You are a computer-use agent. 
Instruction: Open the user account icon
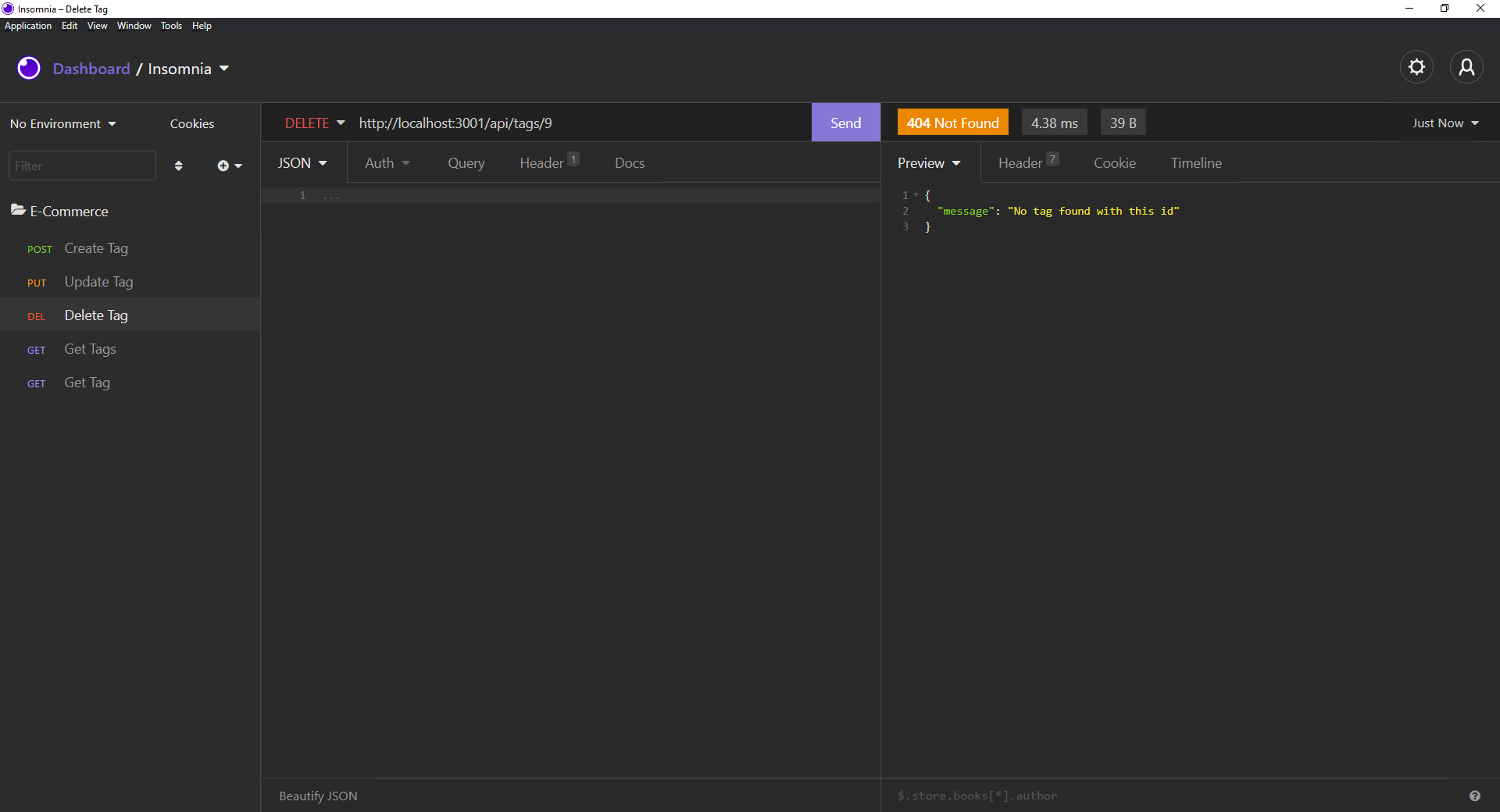1466,68
